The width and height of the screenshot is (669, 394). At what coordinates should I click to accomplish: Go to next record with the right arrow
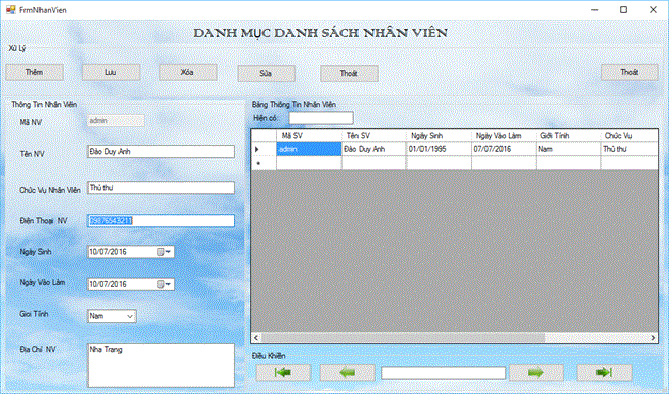[x=536, y=373]
